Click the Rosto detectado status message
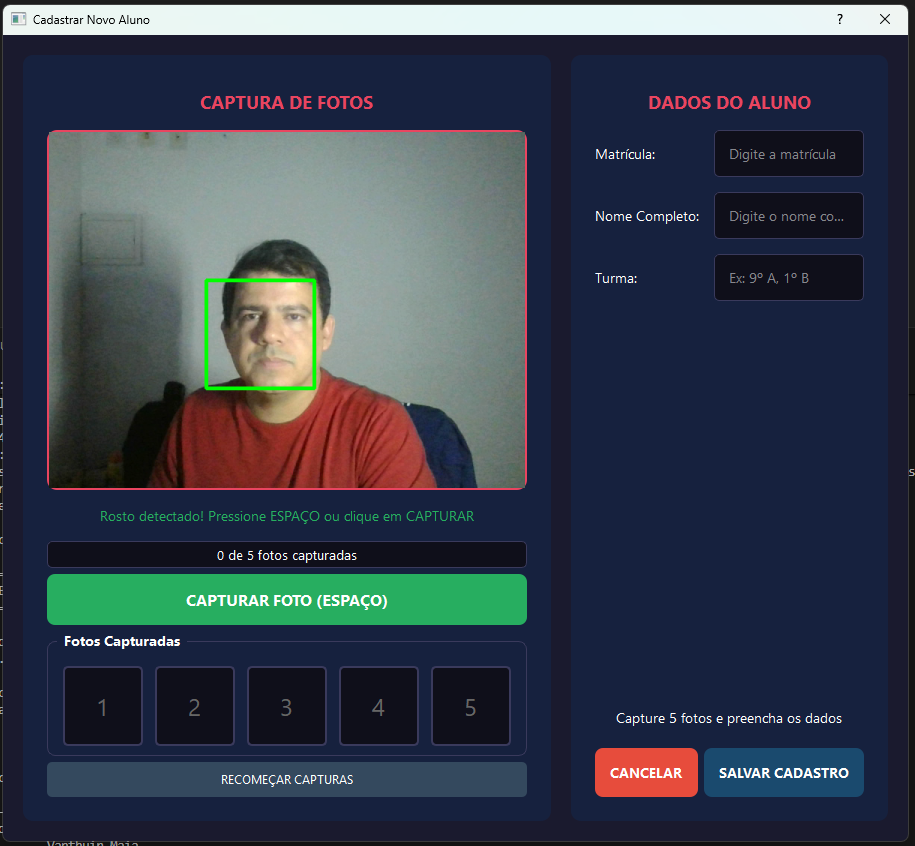 click(x=286, y=517)
